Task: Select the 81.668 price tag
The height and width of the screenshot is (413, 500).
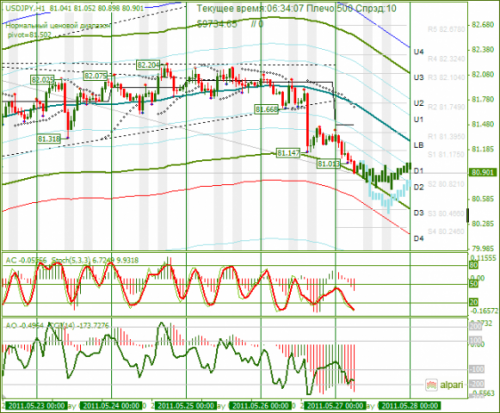Action: (x=266, y=109)
